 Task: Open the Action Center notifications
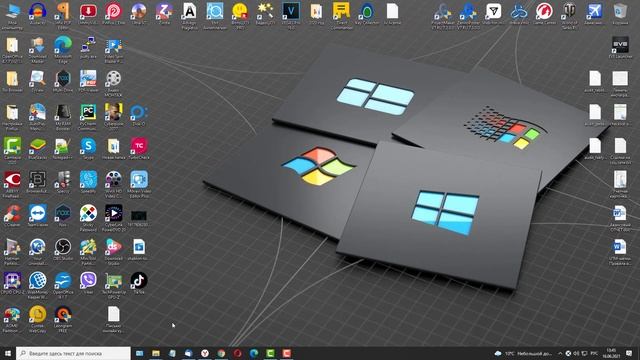[x=629, y=353]
